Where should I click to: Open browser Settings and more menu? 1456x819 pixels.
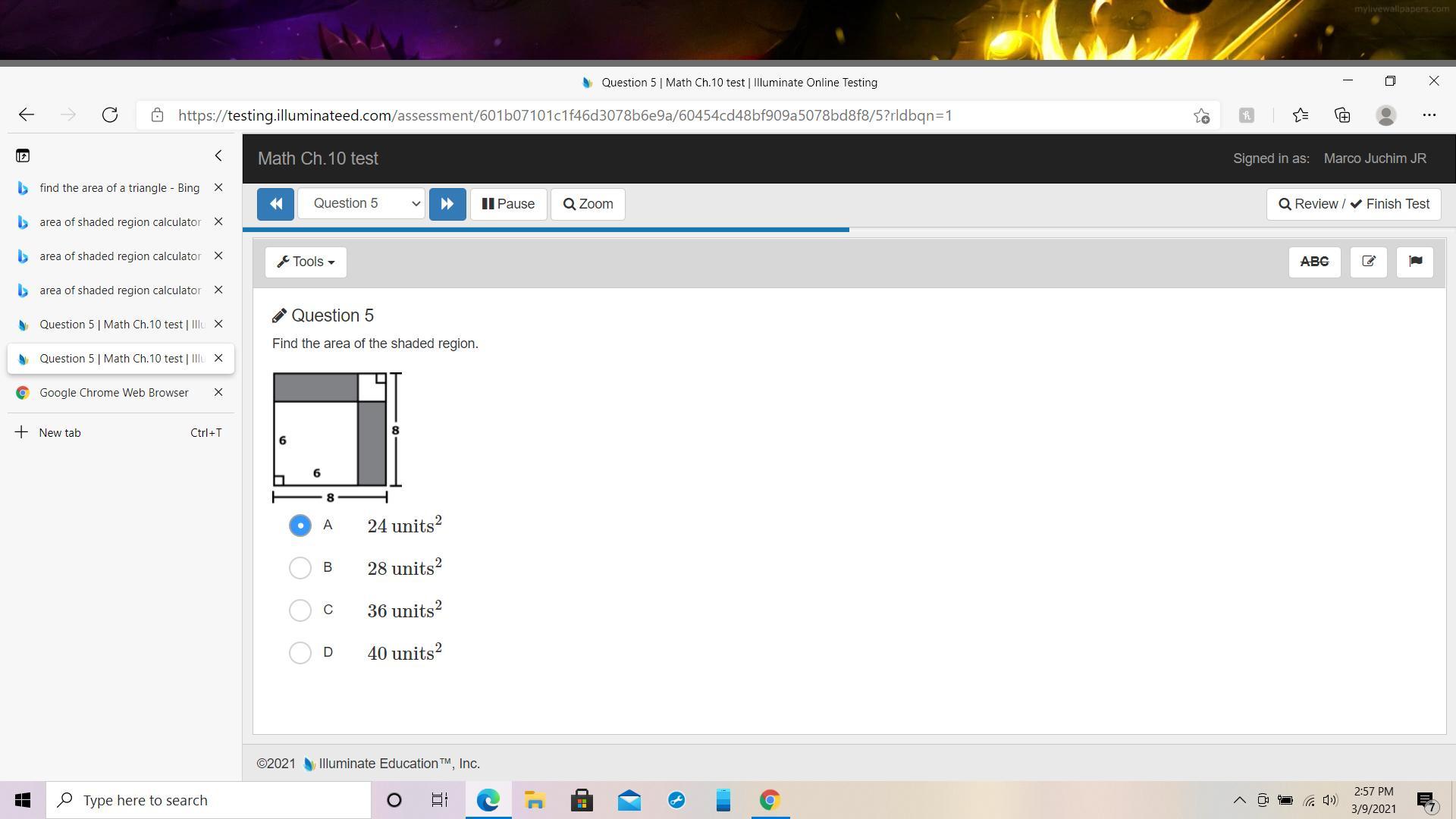(1429, 115)
